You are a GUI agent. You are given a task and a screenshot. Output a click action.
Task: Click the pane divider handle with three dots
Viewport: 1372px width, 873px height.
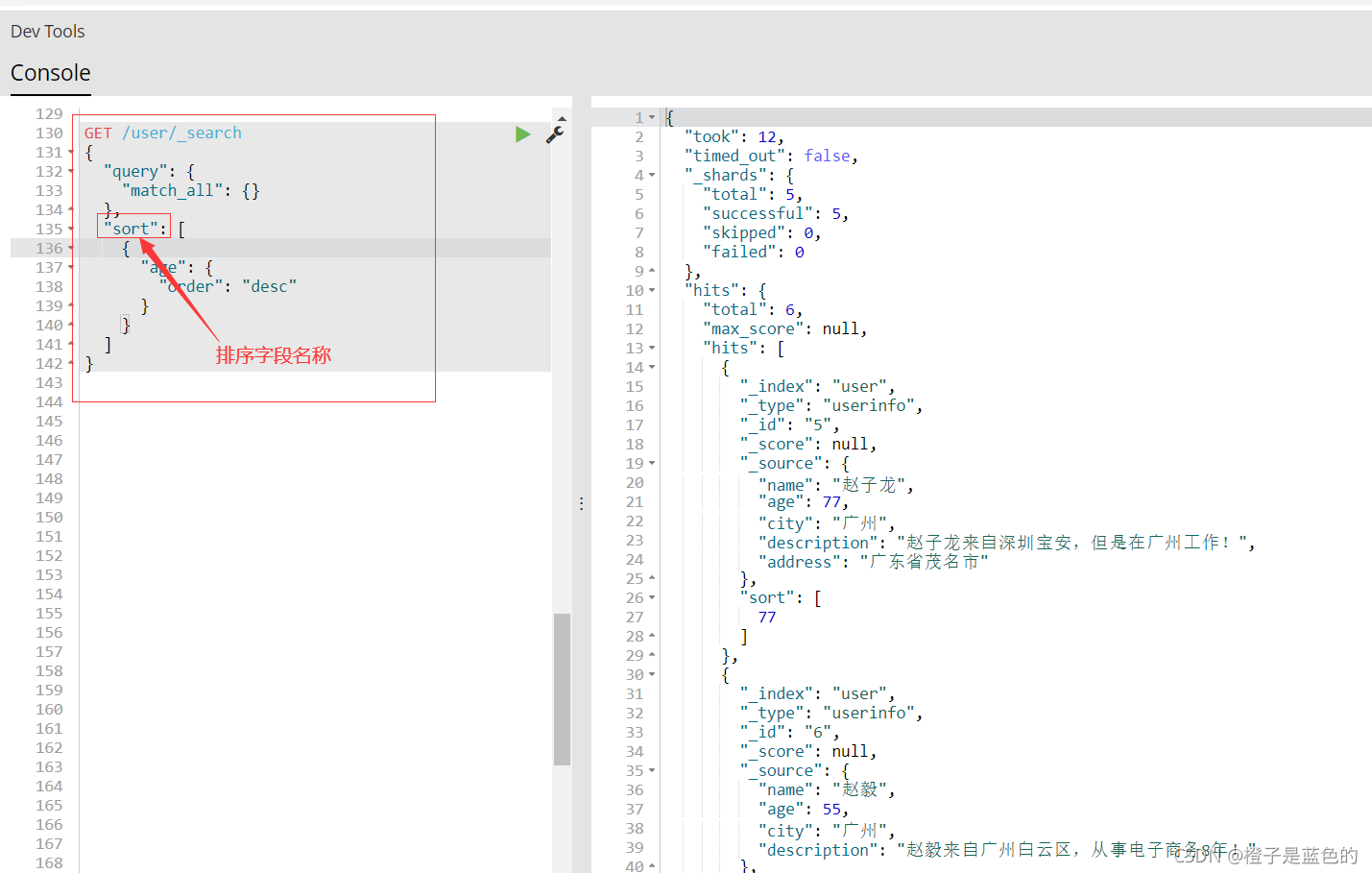[582, 503]
